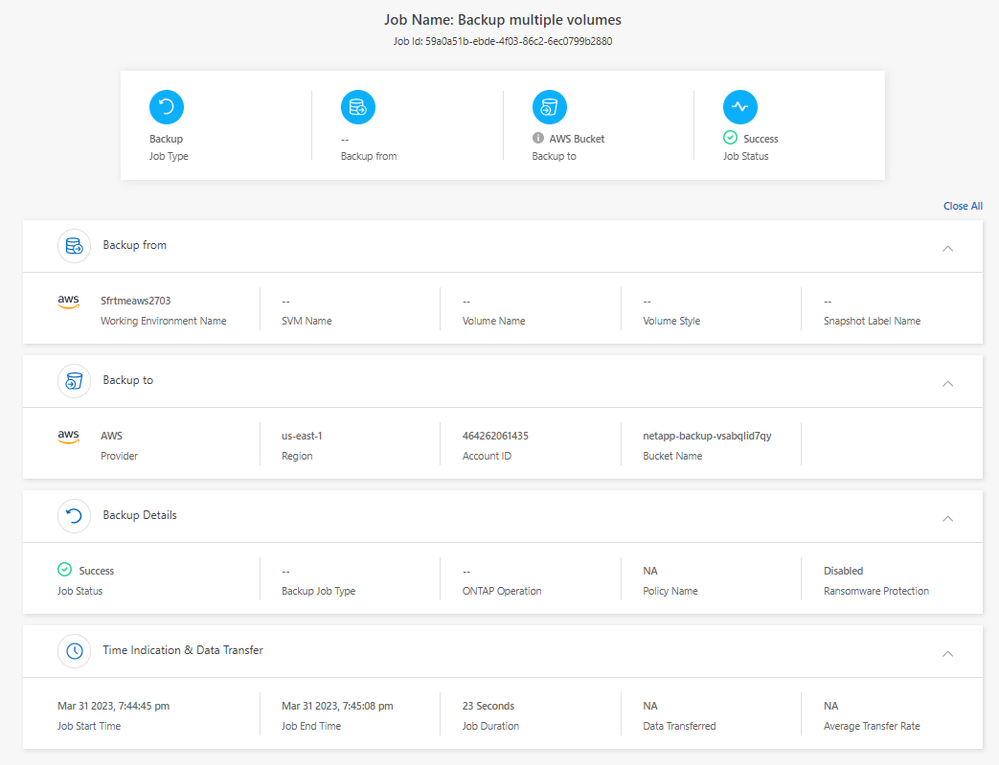
Task: Click the Time Indication clock icon
Action: 74,651
